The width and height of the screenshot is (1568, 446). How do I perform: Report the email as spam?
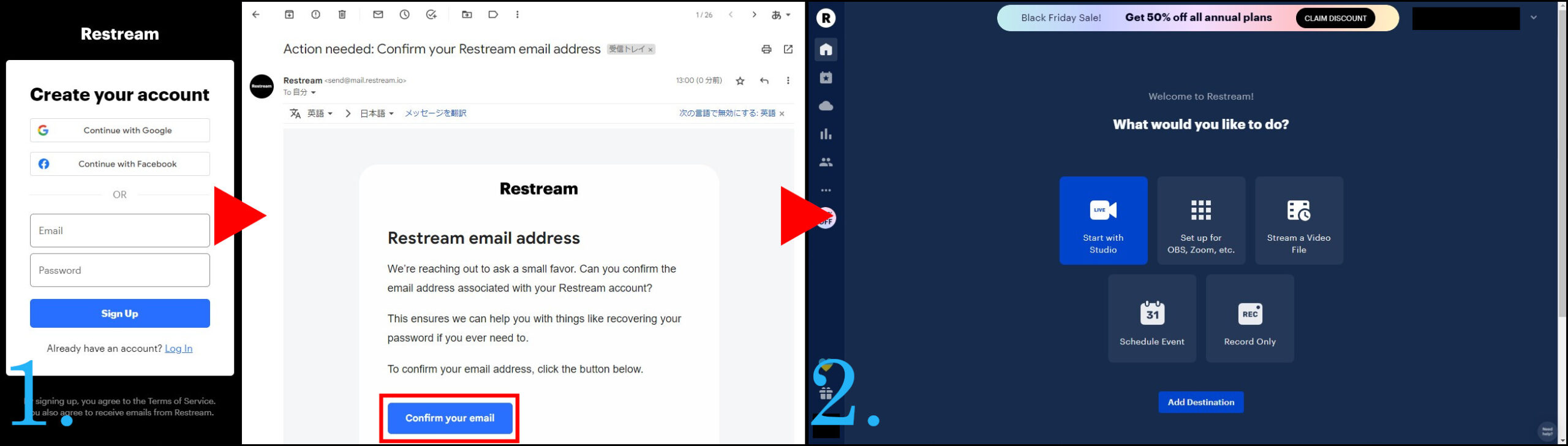pos(315,15)
